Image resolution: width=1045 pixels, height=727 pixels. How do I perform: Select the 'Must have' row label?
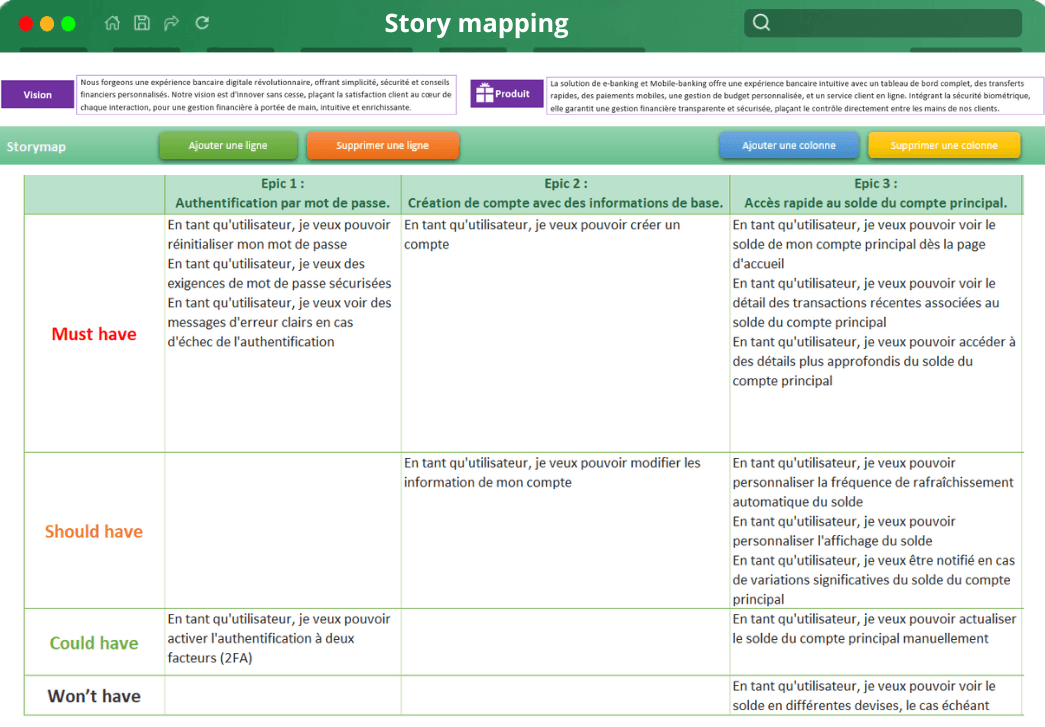click(94, 334)
